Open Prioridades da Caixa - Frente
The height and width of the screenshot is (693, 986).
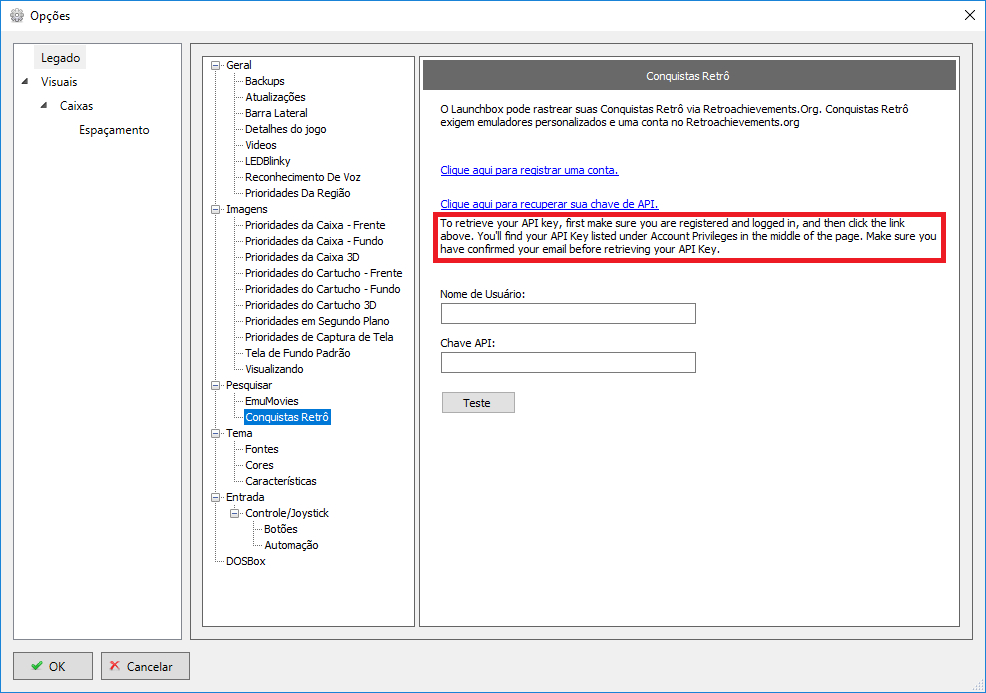tap(315, 225)
